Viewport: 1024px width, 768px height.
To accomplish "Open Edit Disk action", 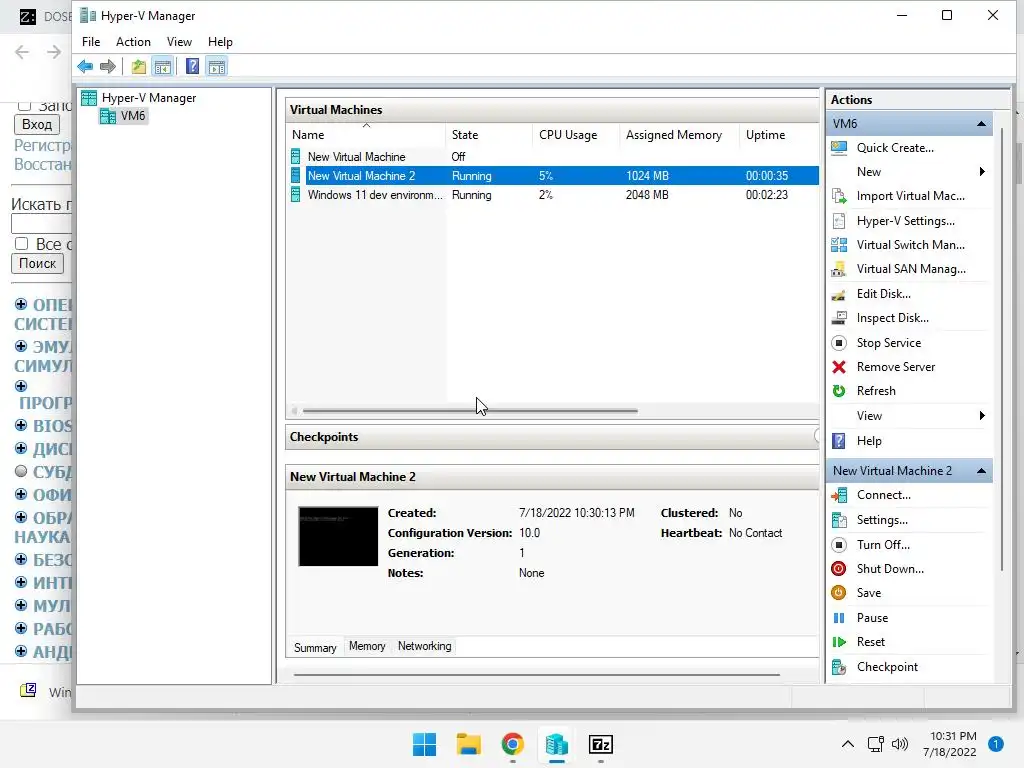I will [x=884, y=294].
